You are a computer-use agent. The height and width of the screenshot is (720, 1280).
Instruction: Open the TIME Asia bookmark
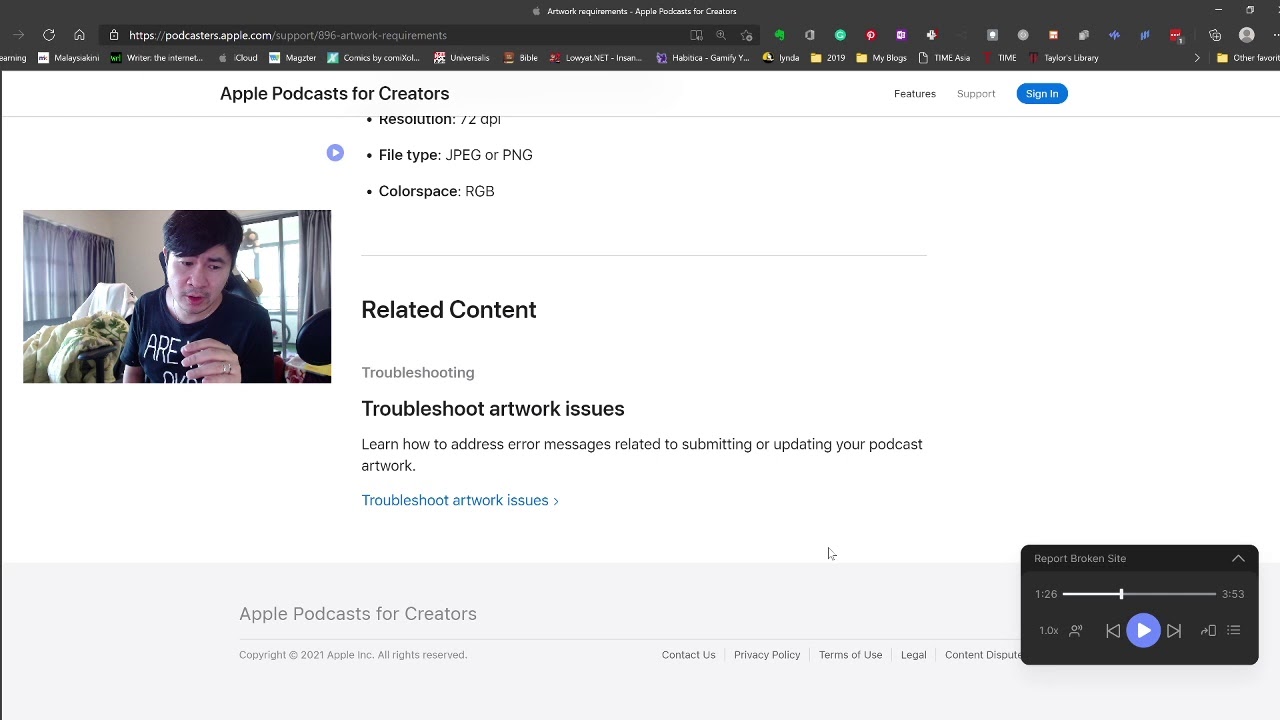coord(944,58)
